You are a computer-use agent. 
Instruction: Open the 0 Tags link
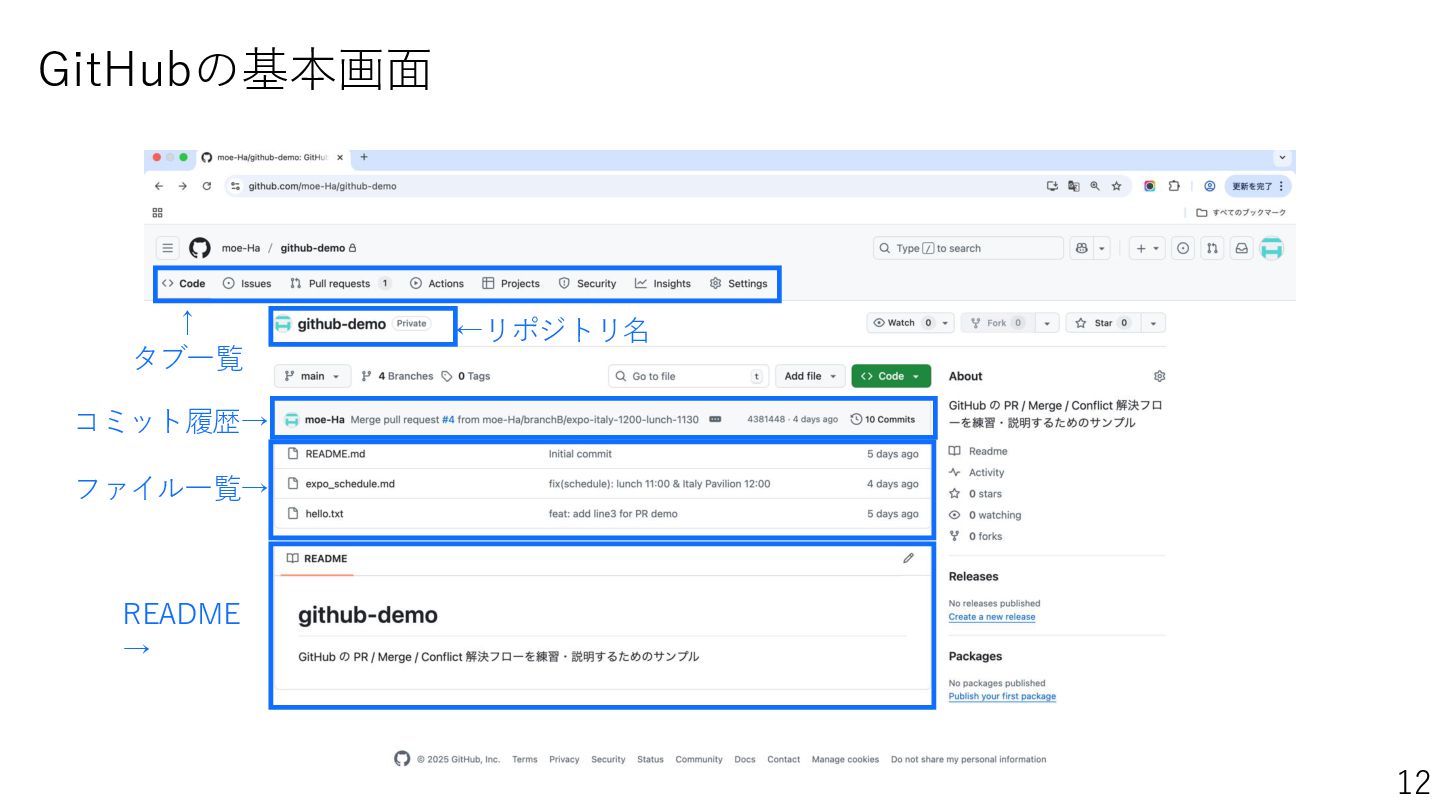coord(465,376)
